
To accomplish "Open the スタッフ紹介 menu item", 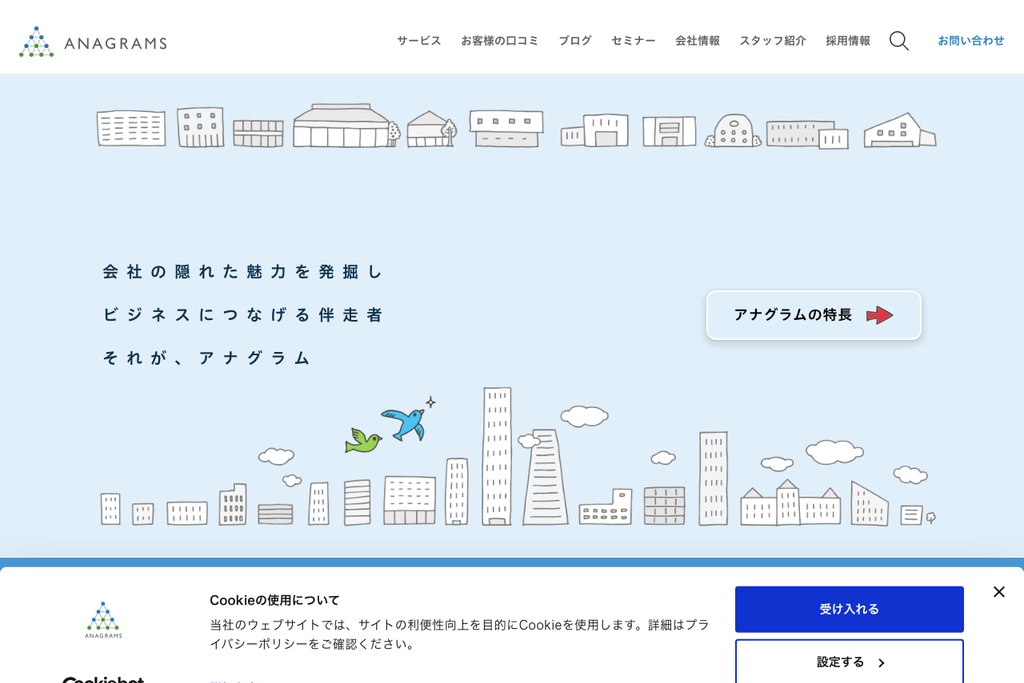I will (773, 40).
